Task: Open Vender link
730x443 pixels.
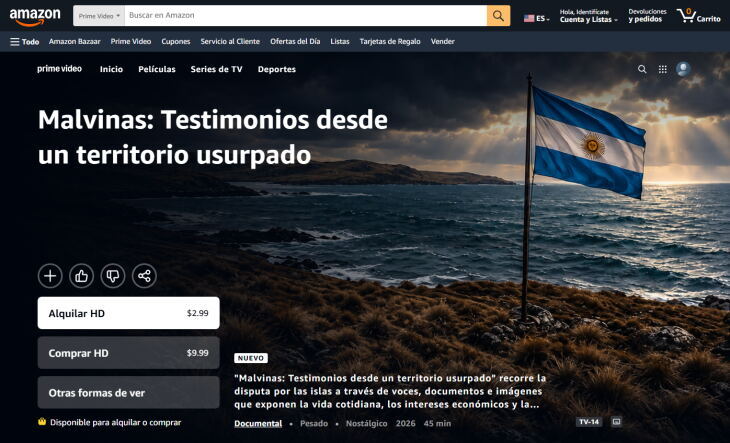Action: [x=443, y=41]
